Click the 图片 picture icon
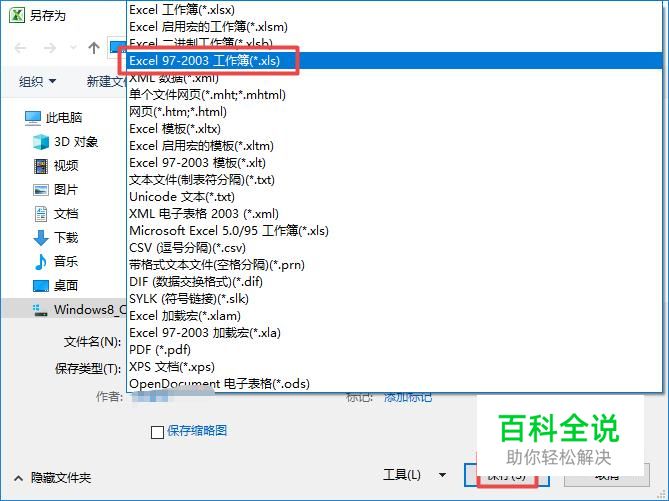 tap(41, 189)
